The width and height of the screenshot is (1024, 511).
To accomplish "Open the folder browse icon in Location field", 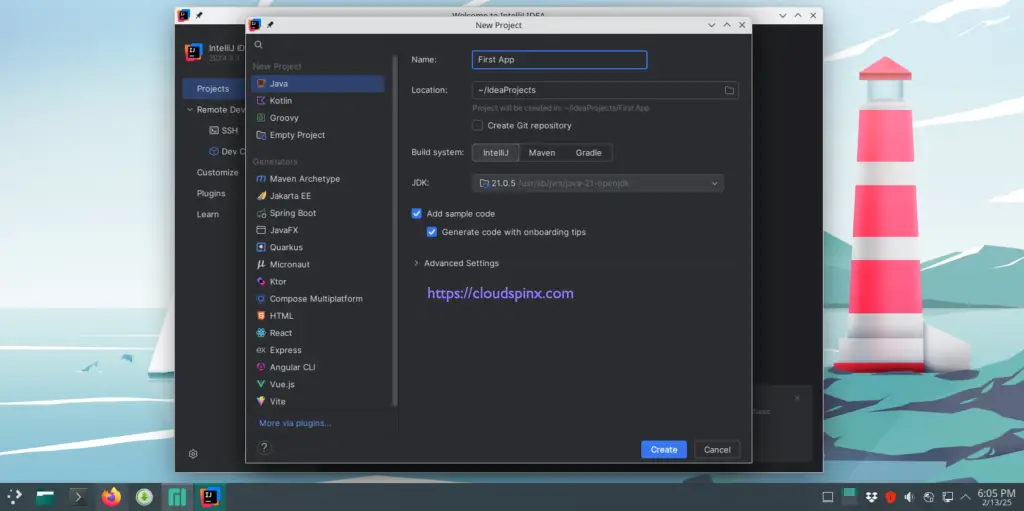I will click(x=729, y=90).
